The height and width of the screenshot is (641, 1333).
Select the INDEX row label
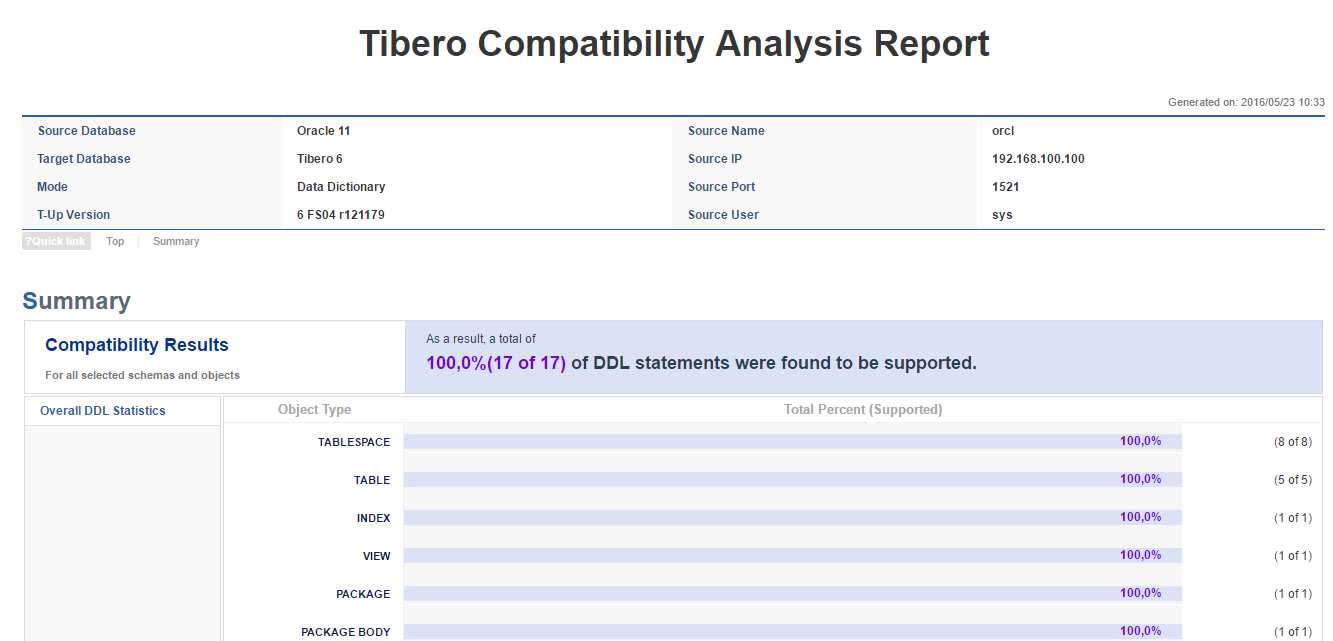(373, 517)
